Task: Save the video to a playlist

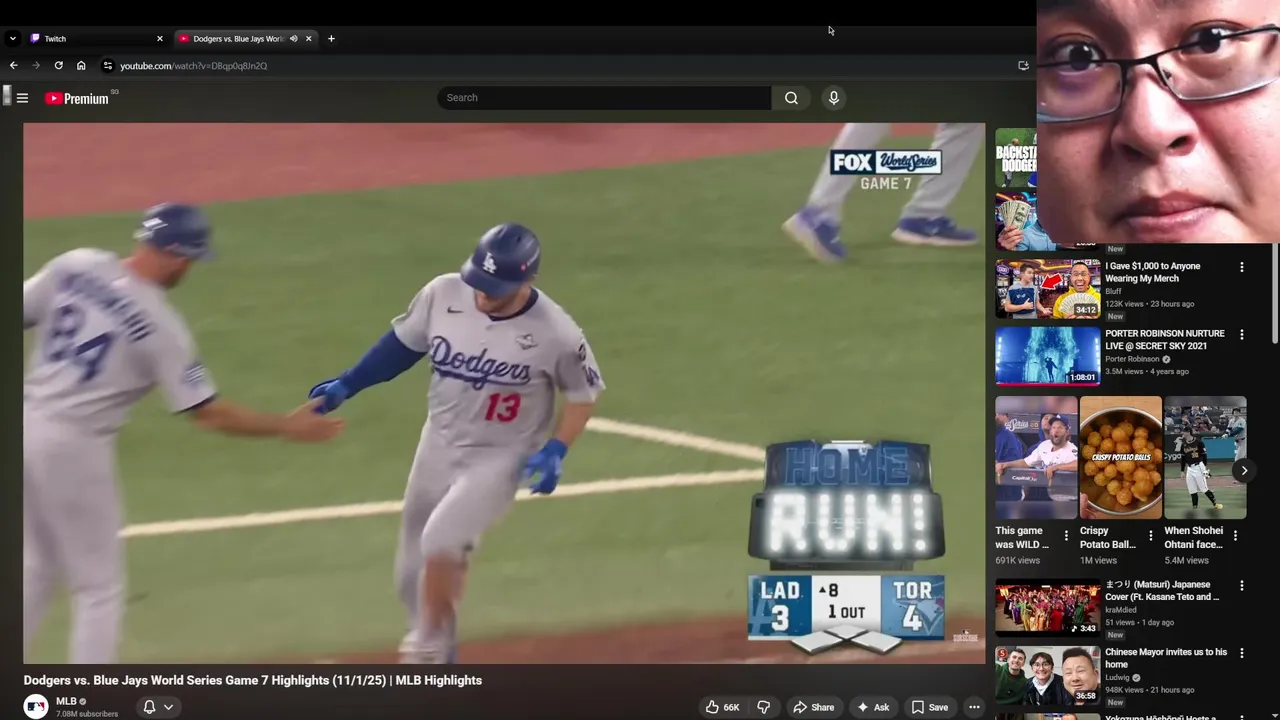Action: click(929, 707)
